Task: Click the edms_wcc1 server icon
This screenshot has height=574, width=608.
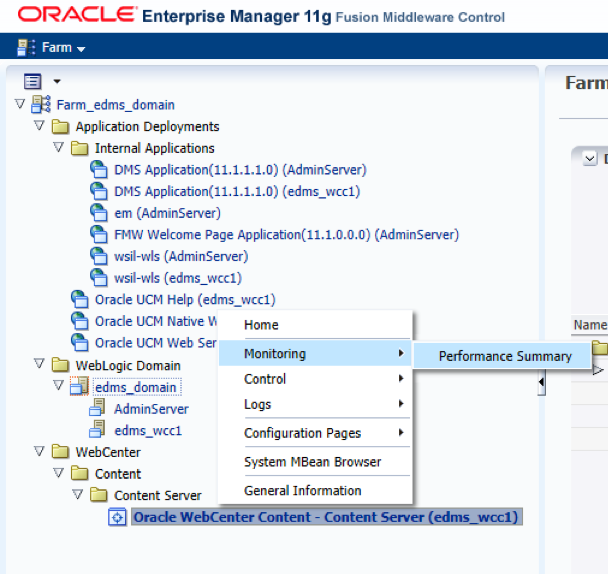Action: pyautogui.click(x=97, y=430)
